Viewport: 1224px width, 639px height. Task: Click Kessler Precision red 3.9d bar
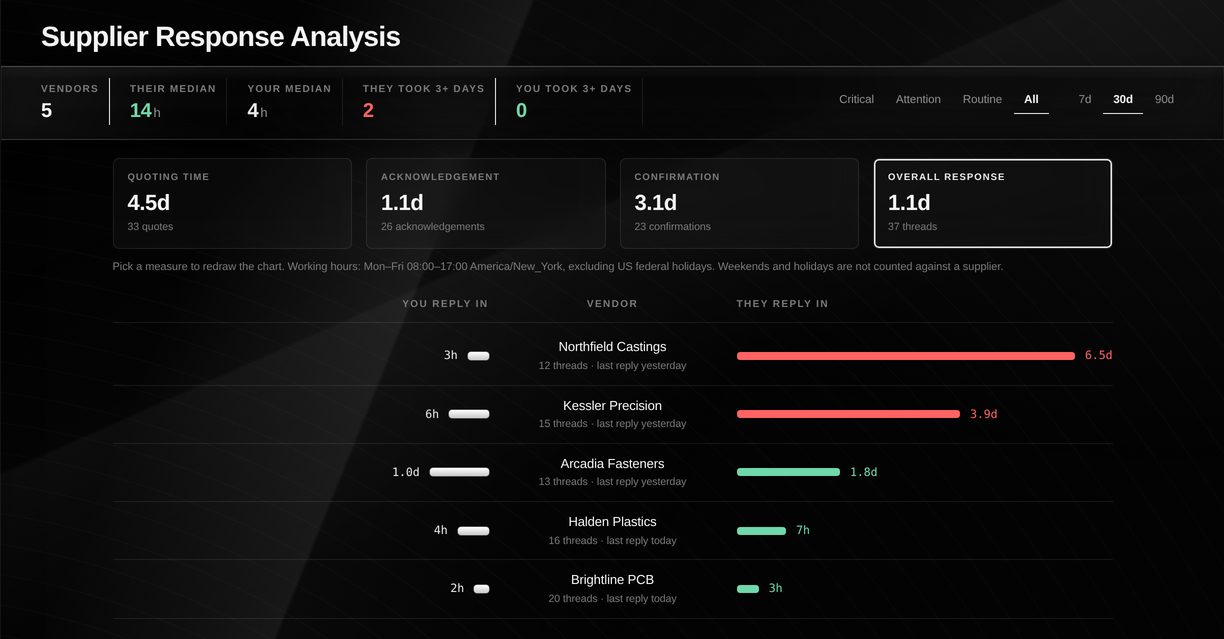(848, 414)
